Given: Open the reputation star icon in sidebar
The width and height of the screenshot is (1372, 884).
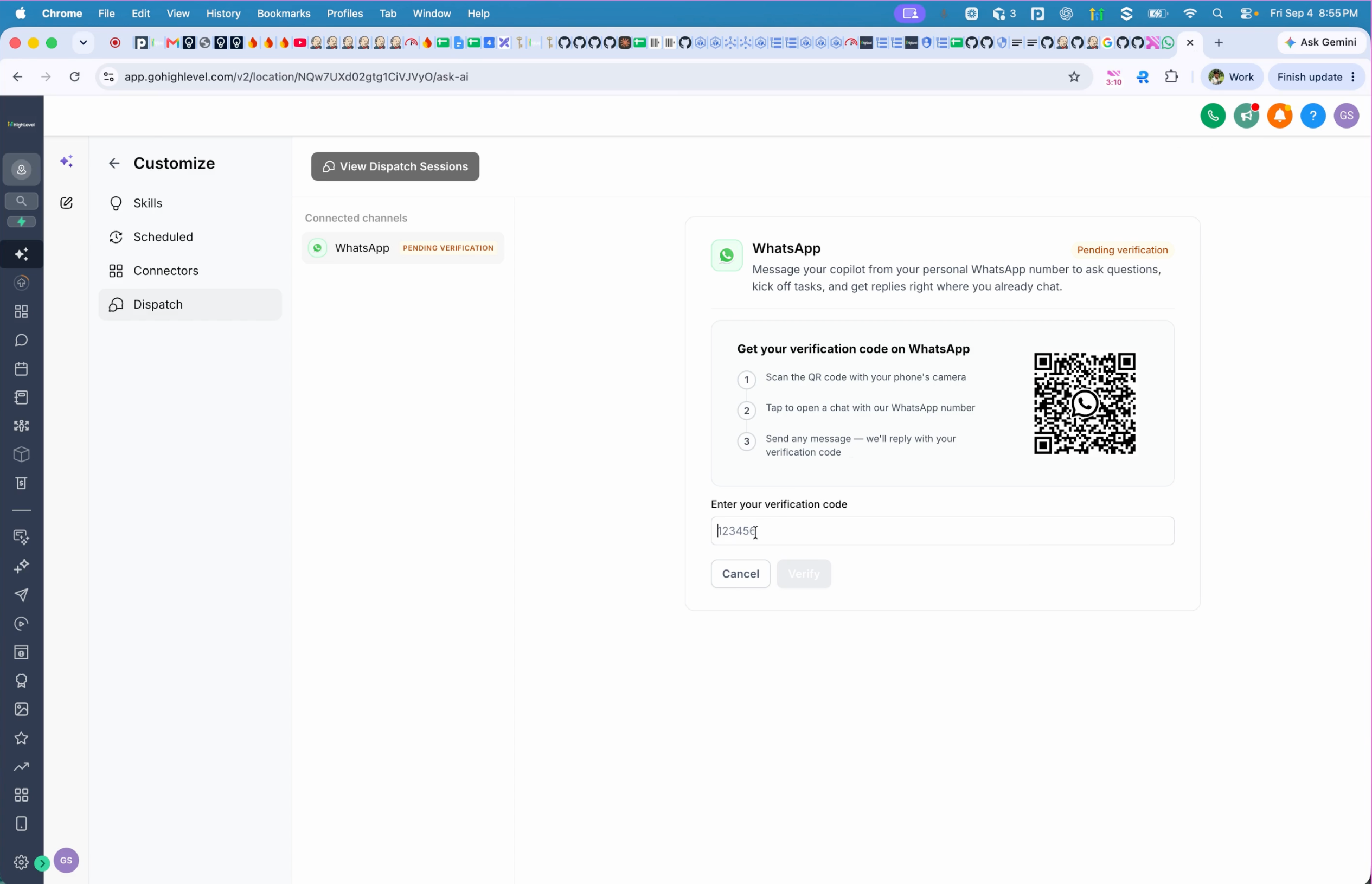Looking at the screenshot, I should pos(21,738).
